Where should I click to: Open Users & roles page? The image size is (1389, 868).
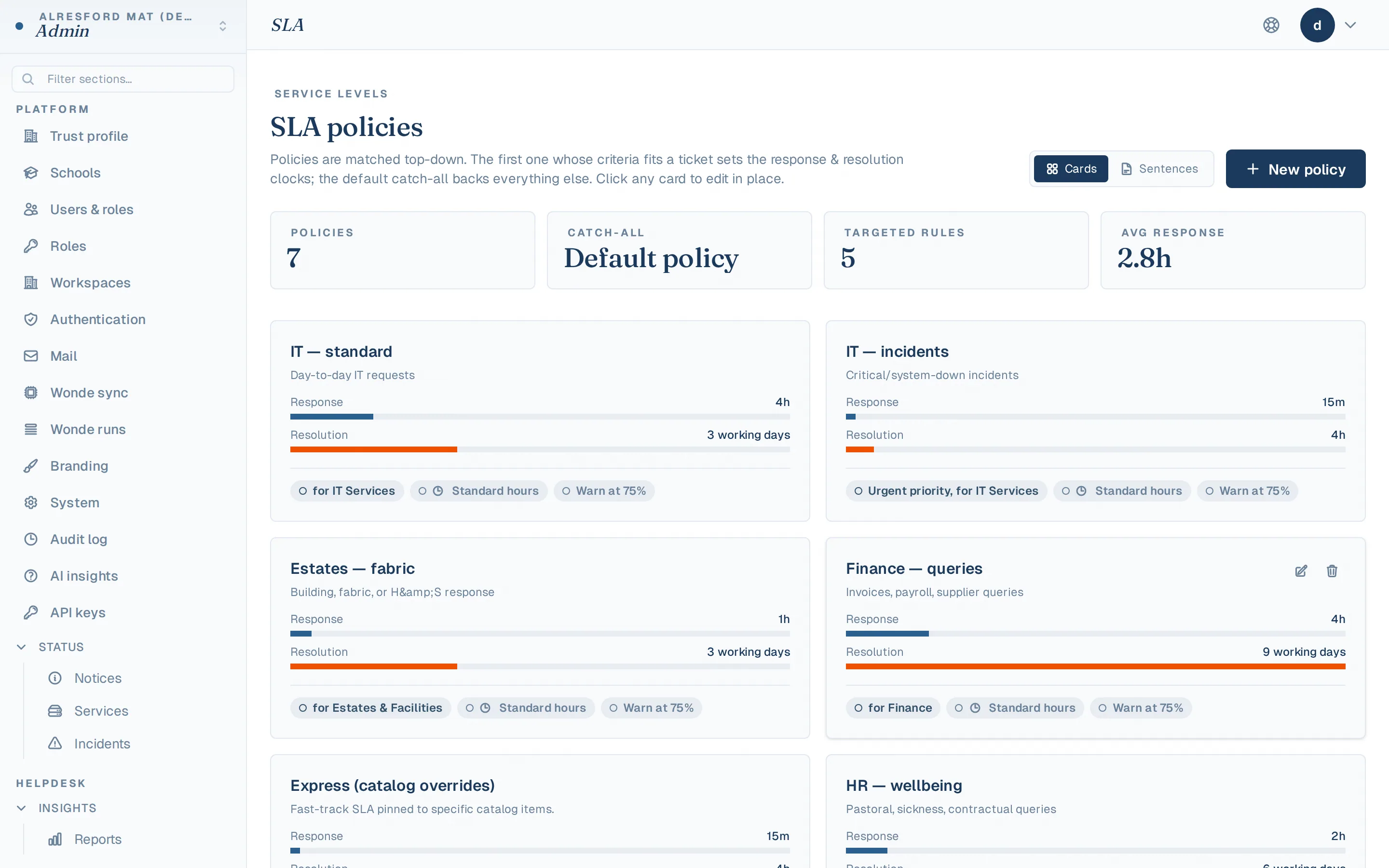pyautogui.click(x=123, y=210)
